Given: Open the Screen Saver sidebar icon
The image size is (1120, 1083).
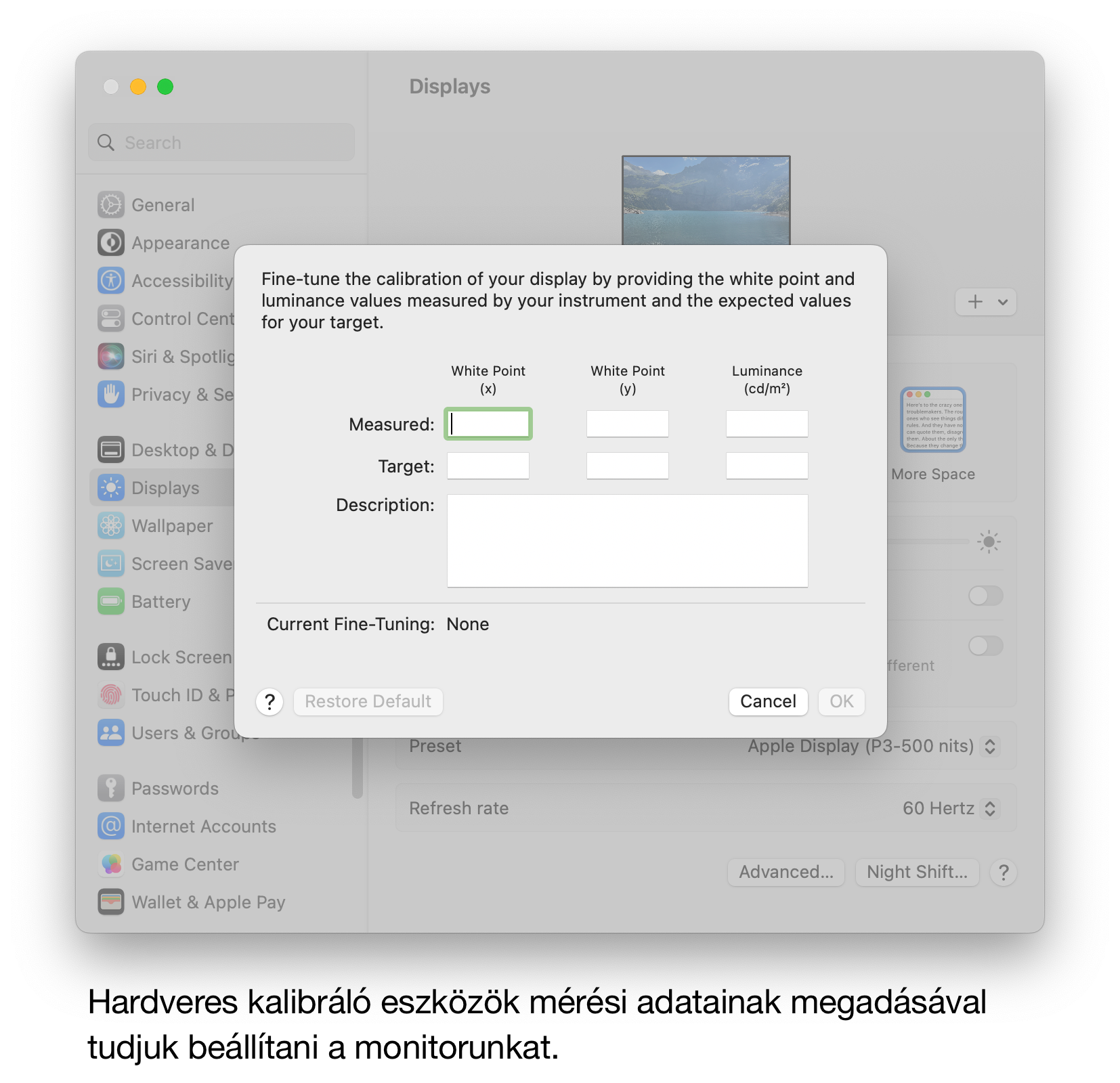Looking at the screenshot, I should click(111, 563).
